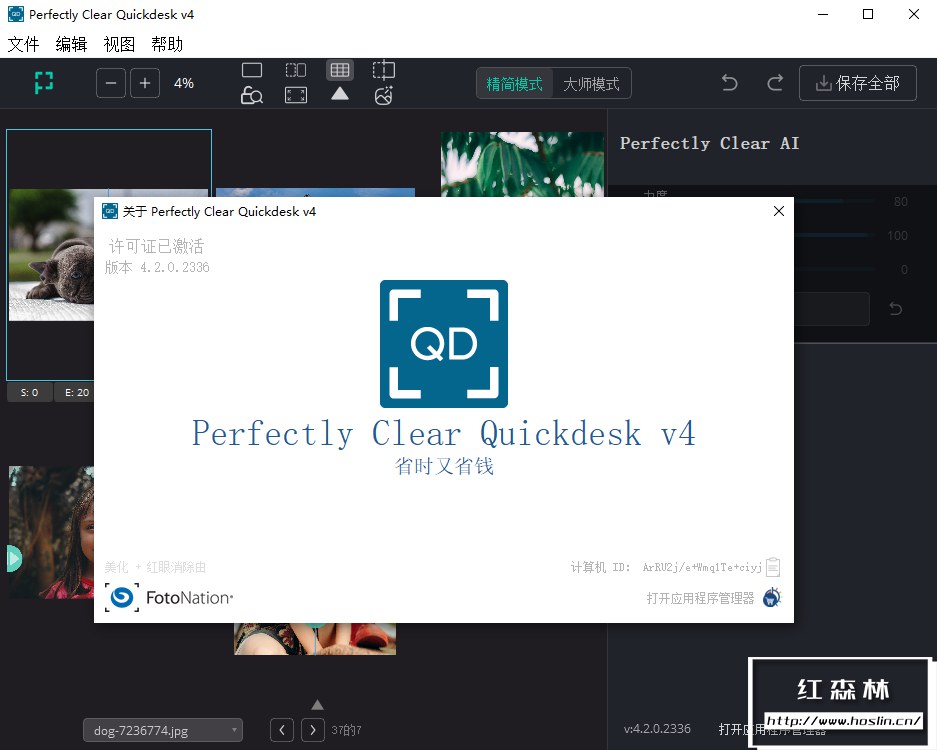
Task: Go to the previous image
Action: click(x=282, y=730)
